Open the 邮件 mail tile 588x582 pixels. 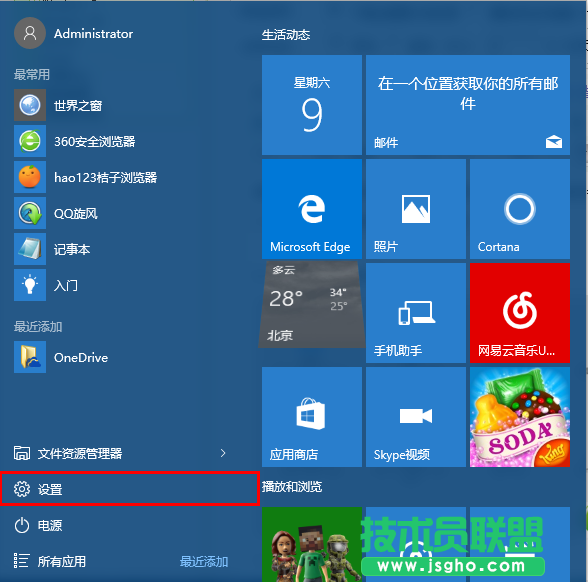point(468,105)
